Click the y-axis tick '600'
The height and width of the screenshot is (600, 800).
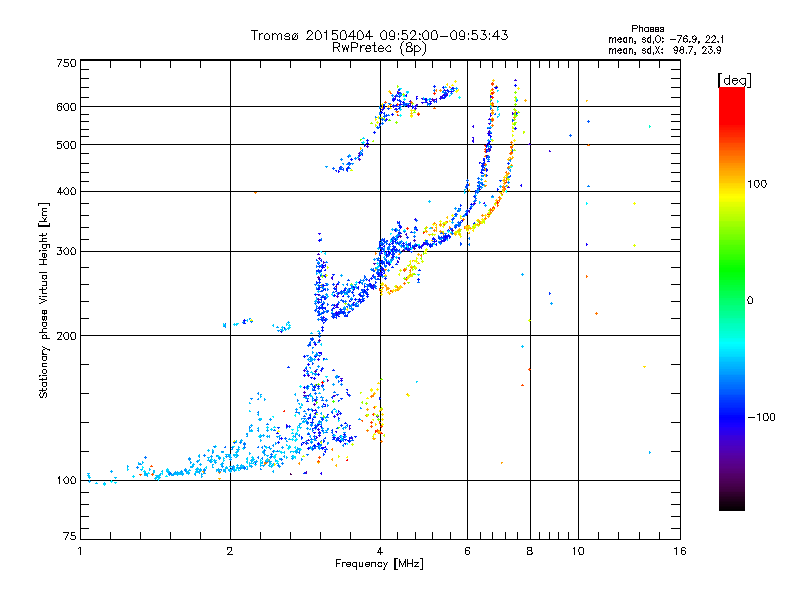coord(66,107)
